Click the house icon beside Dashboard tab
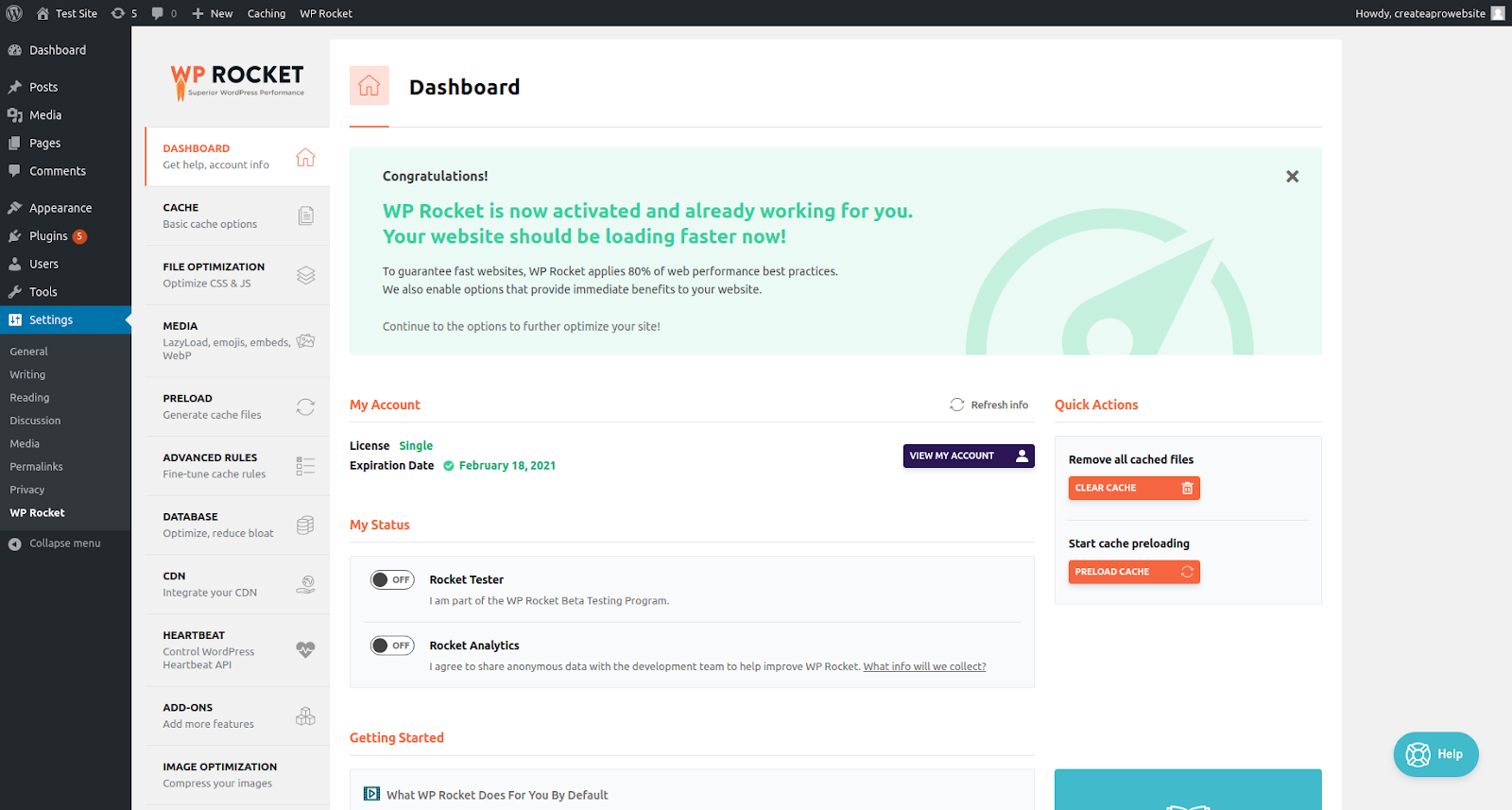The image size is (1512, 810). [x=305, y=157]
